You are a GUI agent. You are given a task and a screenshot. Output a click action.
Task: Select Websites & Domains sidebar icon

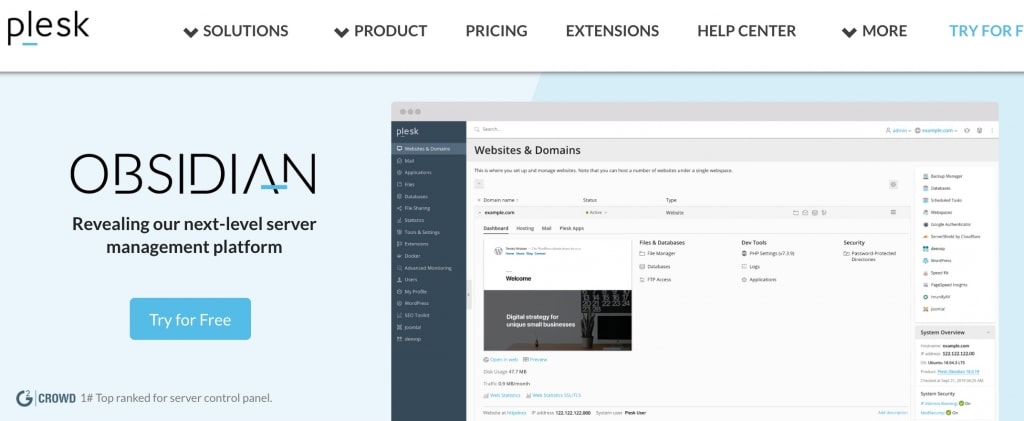click(400, 149)
